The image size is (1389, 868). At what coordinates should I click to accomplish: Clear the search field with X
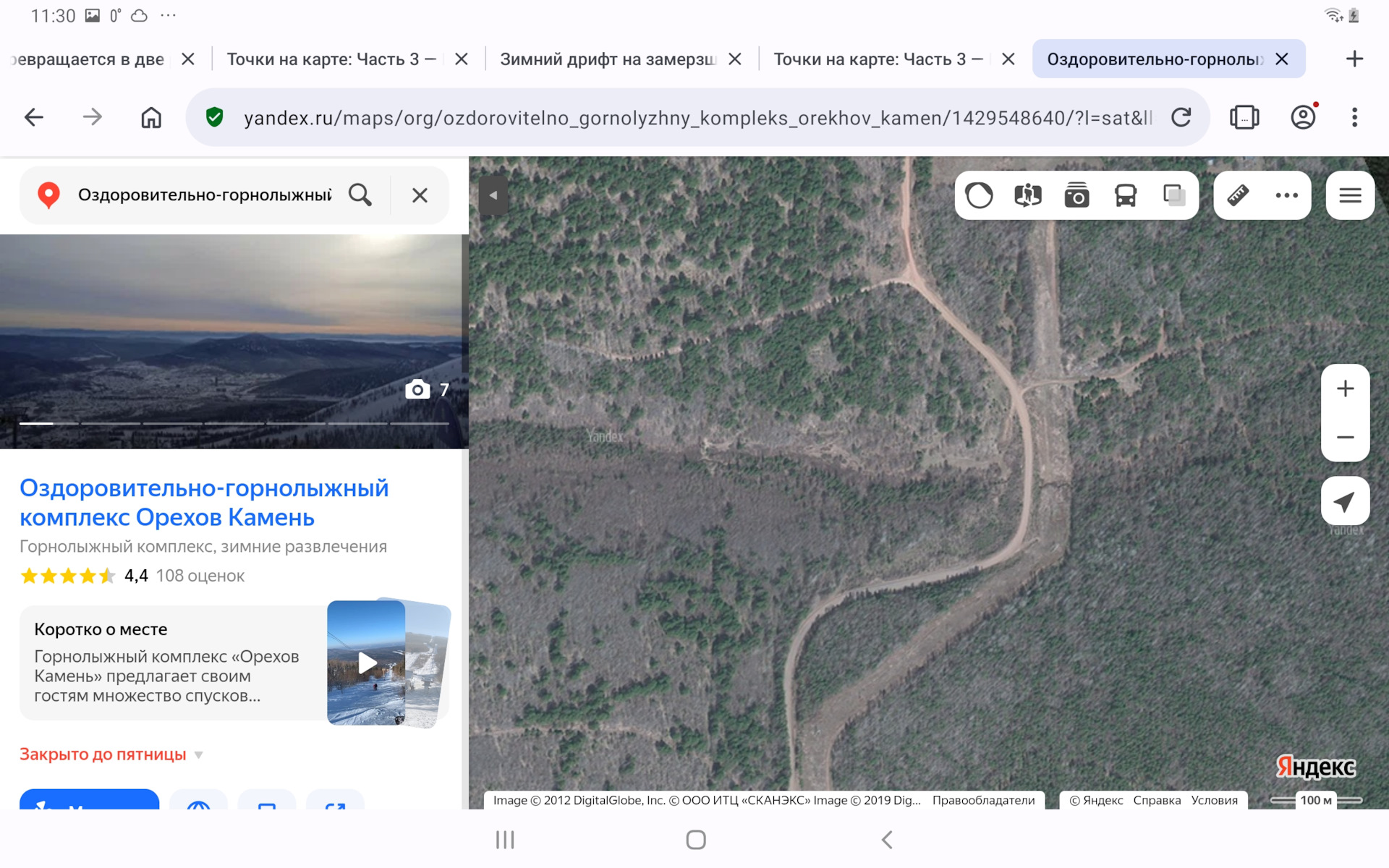420,195
